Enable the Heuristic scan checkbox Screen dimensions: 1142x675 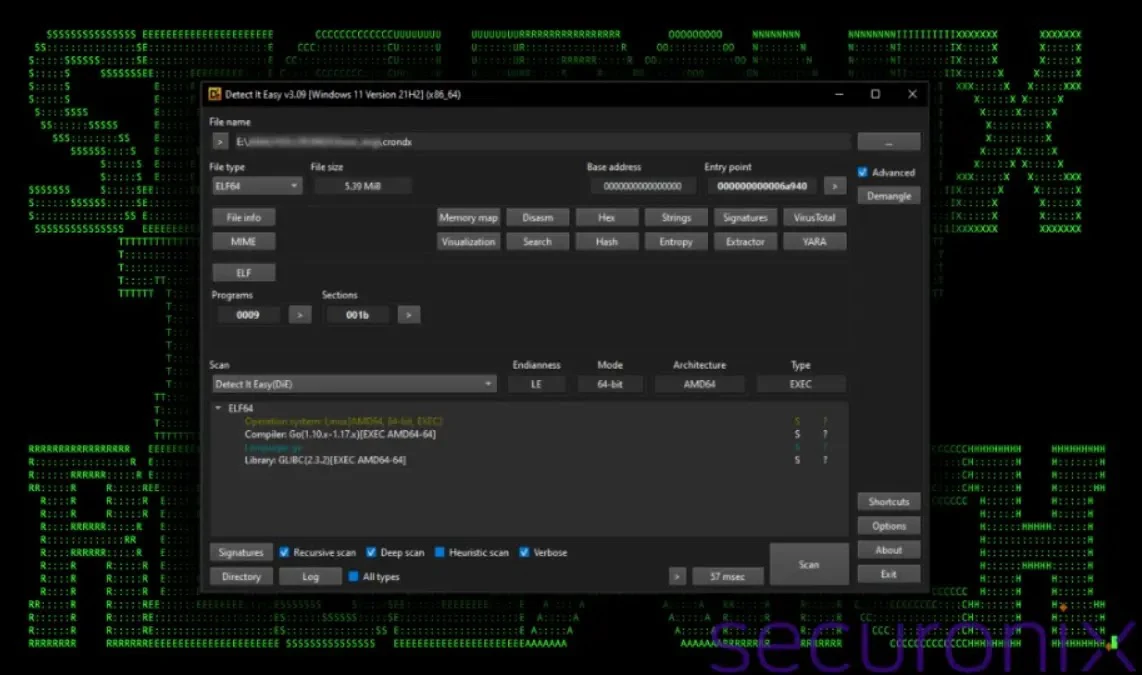(440, 552)
